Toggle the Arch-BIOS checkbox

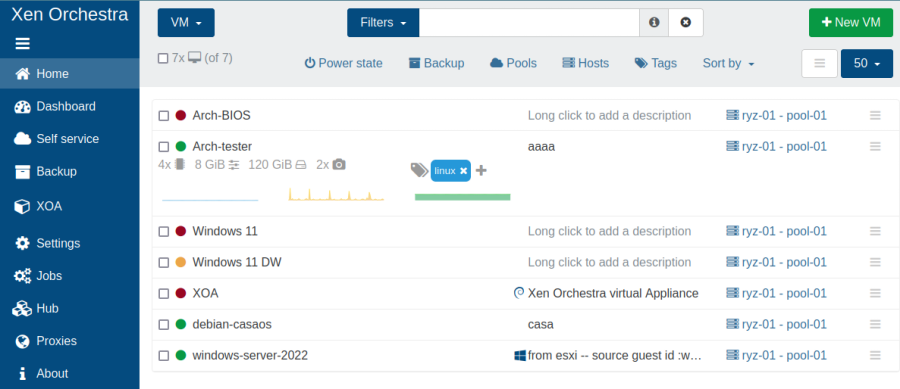click(x=164, y=116)
